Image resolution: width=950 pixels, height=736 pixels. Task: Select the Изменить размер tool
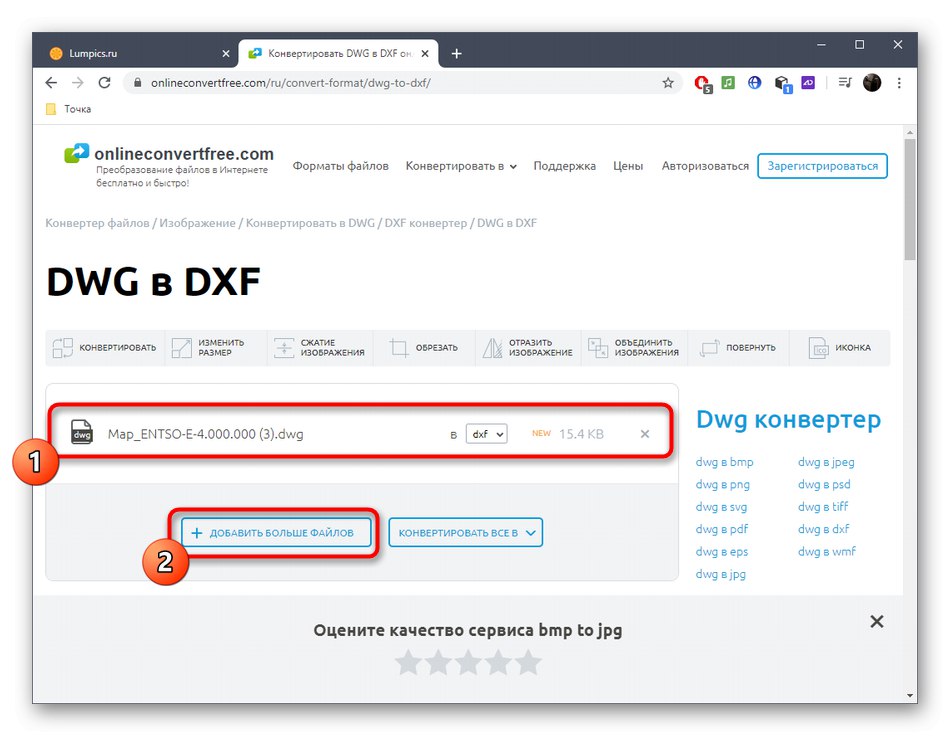(215, 348)
